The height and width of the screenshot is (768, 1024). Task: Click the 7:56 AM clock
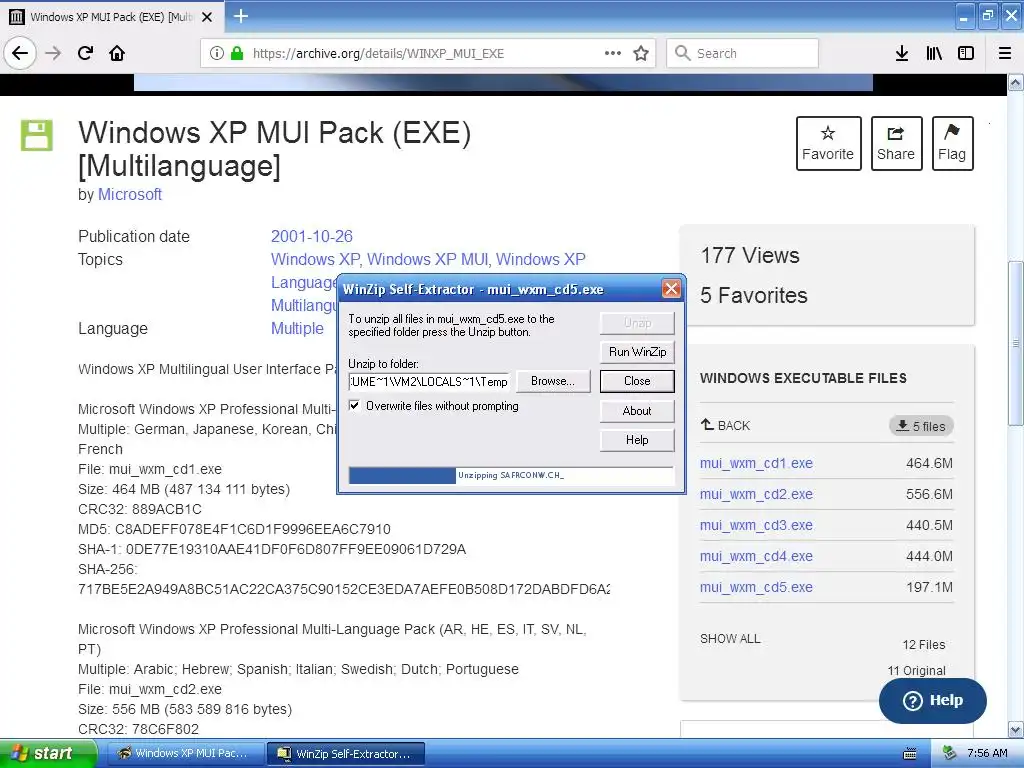coord(987,753)
